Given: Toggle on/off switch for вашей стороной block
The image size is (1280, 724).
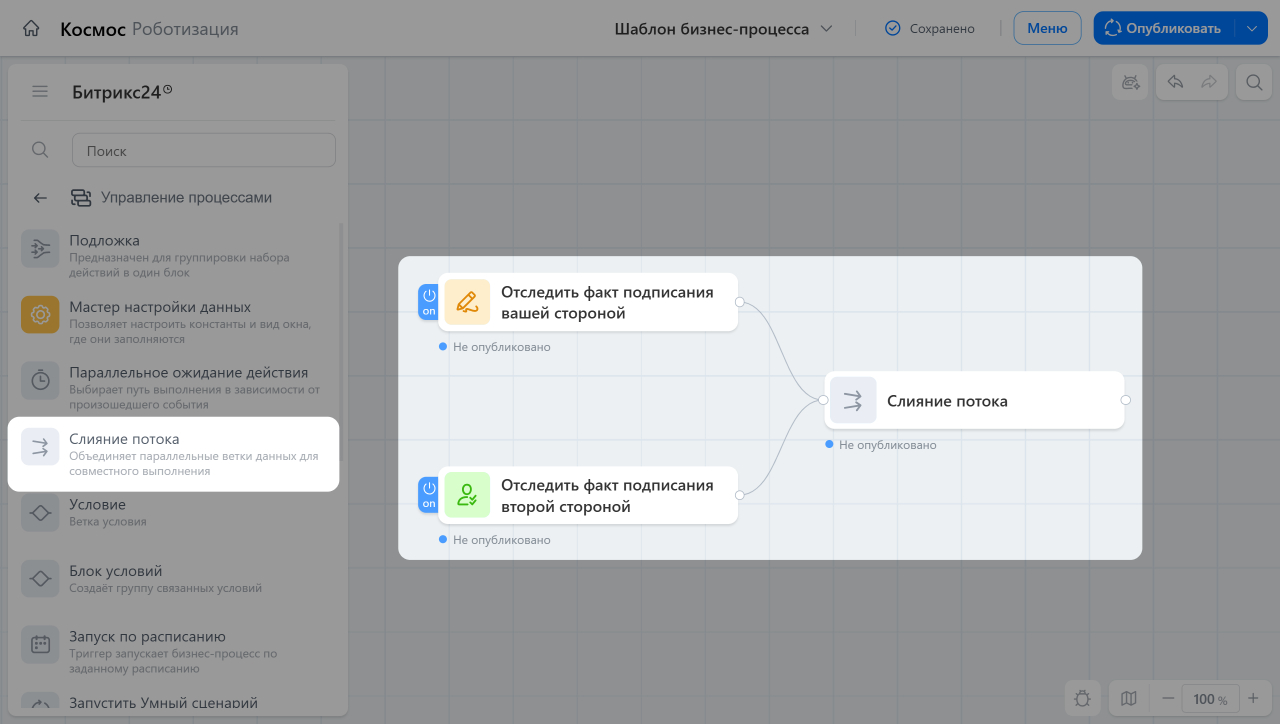Looking at the screenshot, I should click(x=429, y=302).
